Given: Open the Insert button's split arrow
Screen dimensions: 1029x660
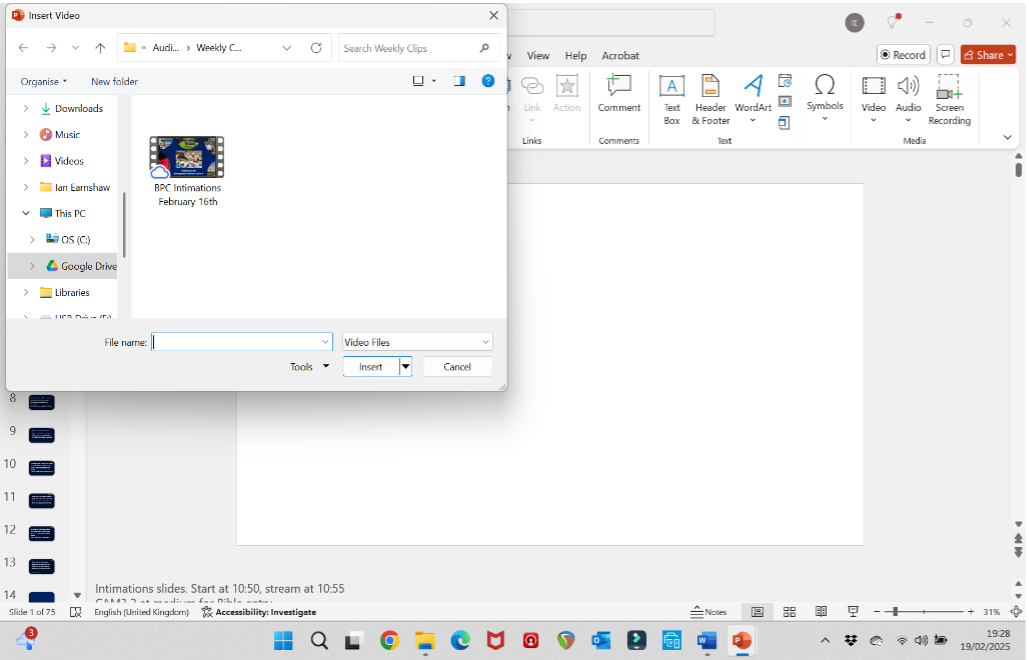Looking at the screenshot, I should [x=406, y=367].
